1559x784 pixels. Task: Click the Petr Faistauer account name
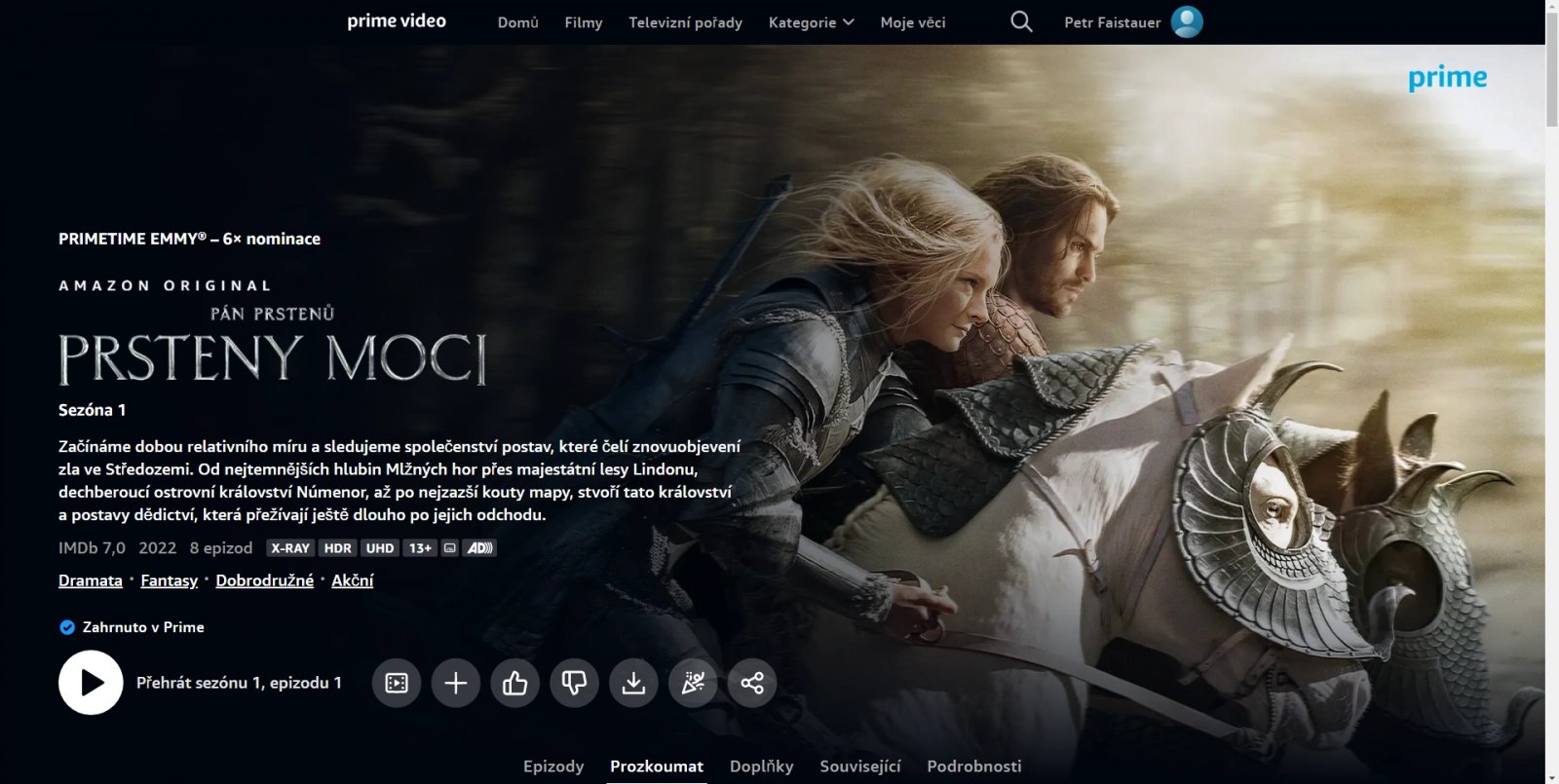click(x=1113, y=22)
